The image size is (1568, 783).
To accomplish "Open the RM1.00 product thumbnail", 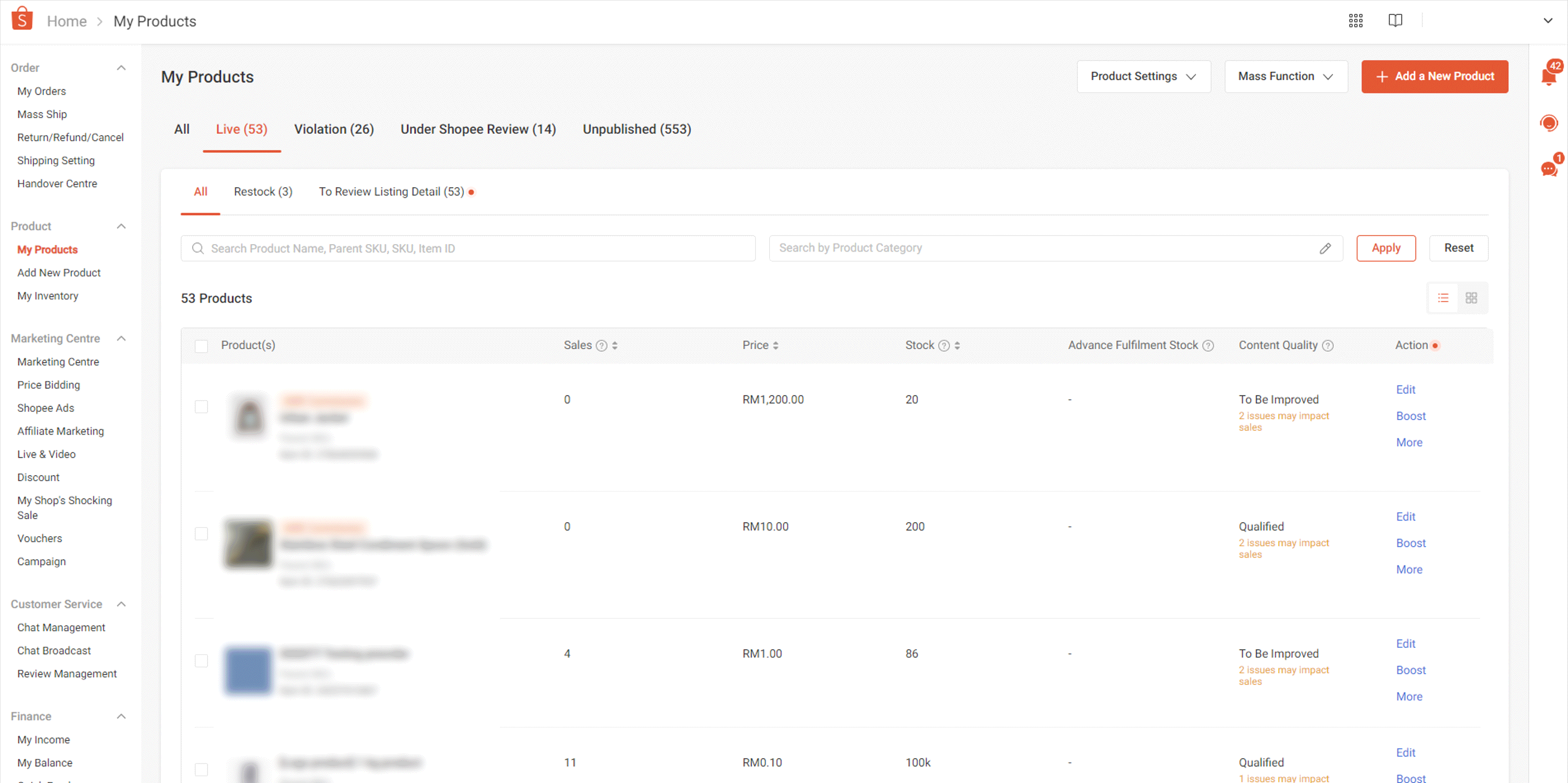I will [x=248, y=670].
